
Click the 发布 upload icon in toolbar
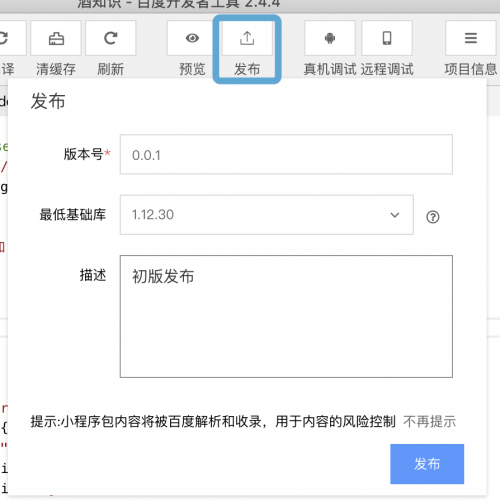coord(247,38)
